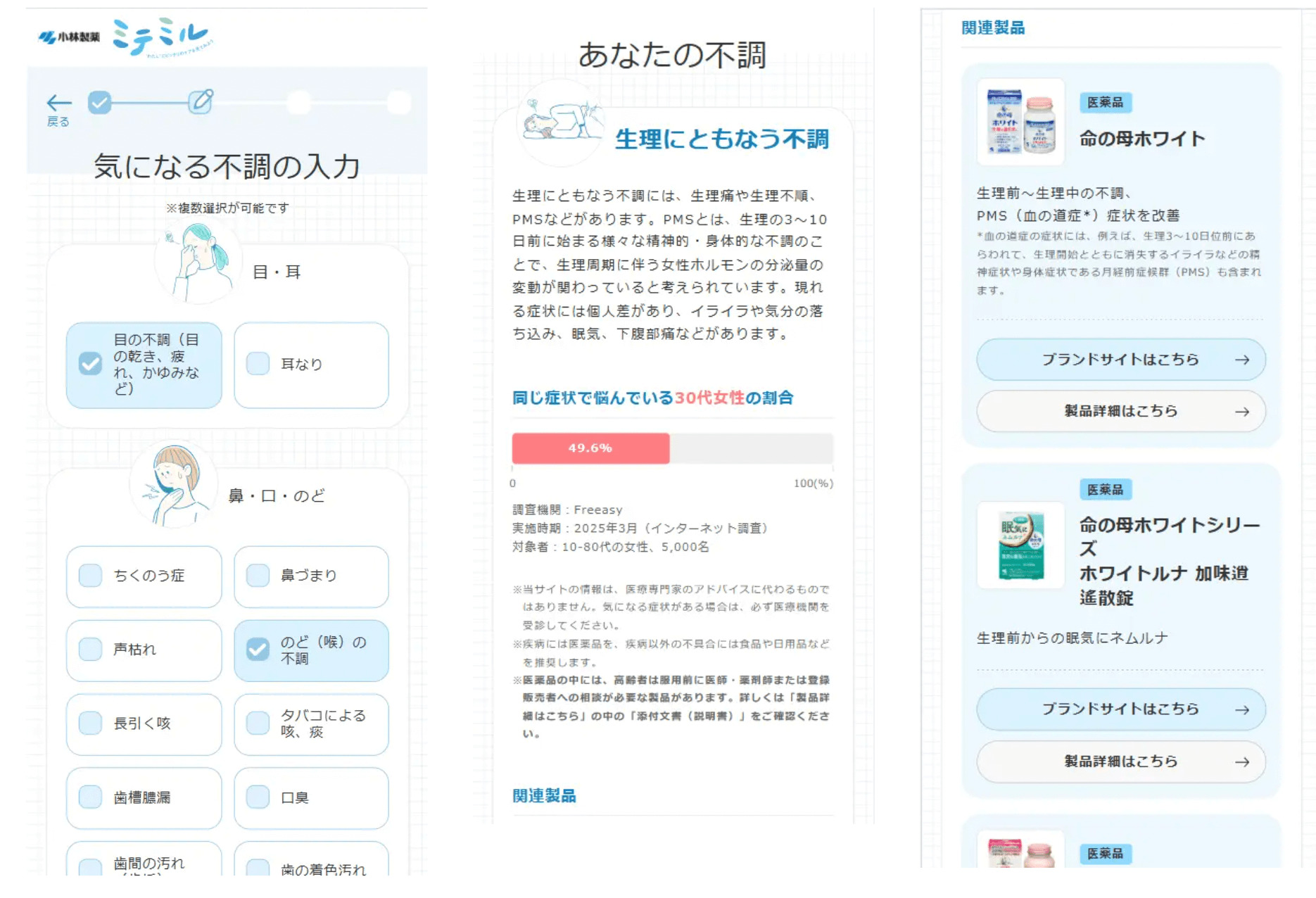Viewport: 1316px width, 898px height.
Task: Click the back arrow labeled 戻る
Action: tap(58, 110)
